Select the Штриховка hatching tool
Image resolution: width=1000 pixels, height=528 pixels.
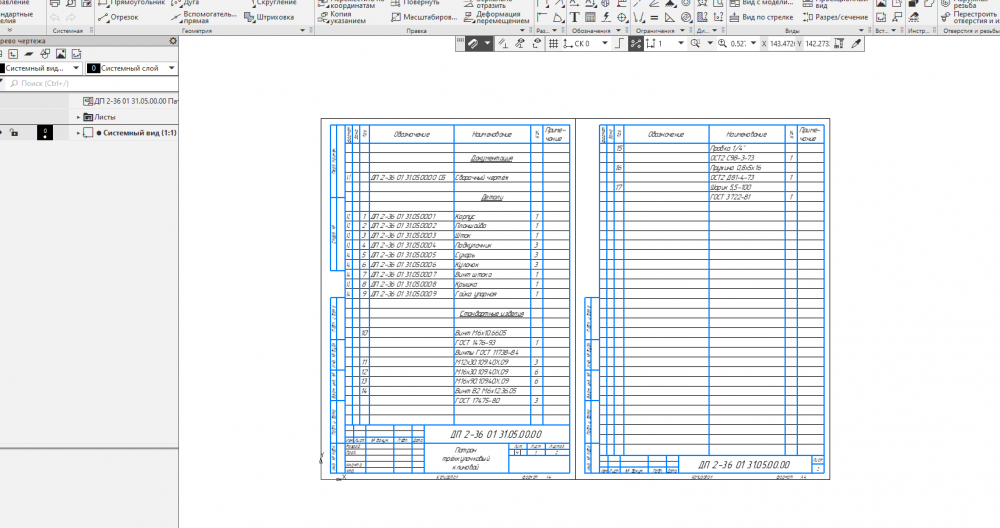[x=268, y=17]
